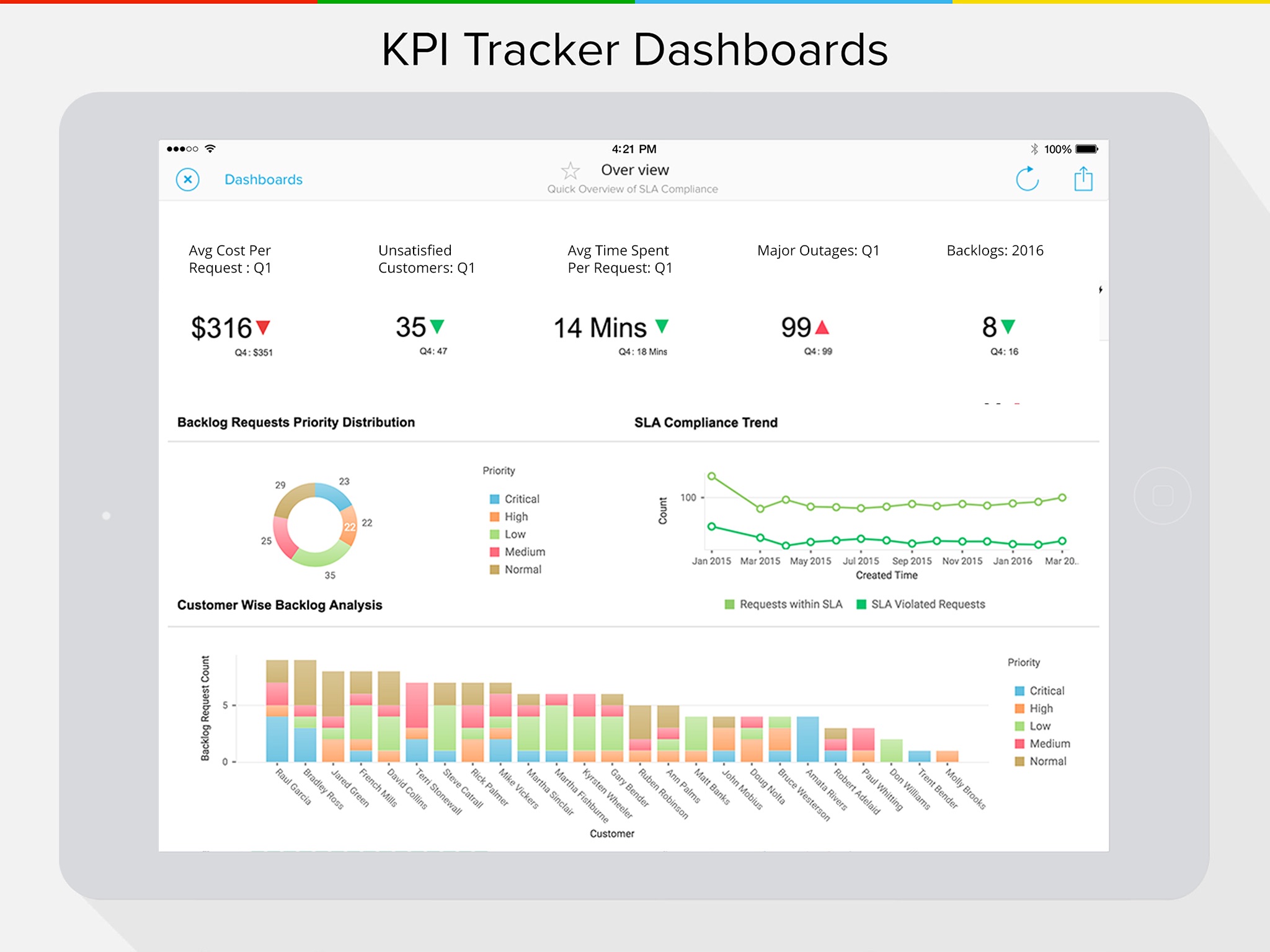
Task: Click the close X icon on dashboard
Action: 189,178
